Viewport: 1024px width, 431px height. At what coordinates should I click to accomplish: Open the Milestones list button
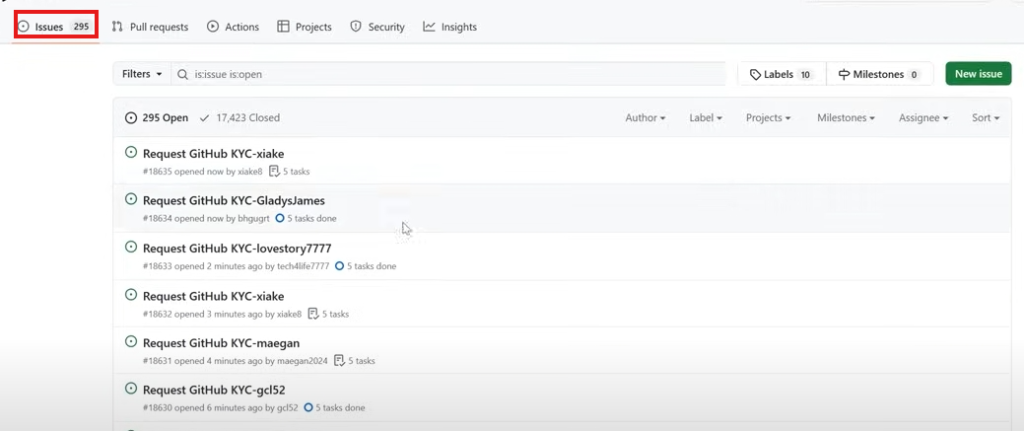click(x=879, y=74)
